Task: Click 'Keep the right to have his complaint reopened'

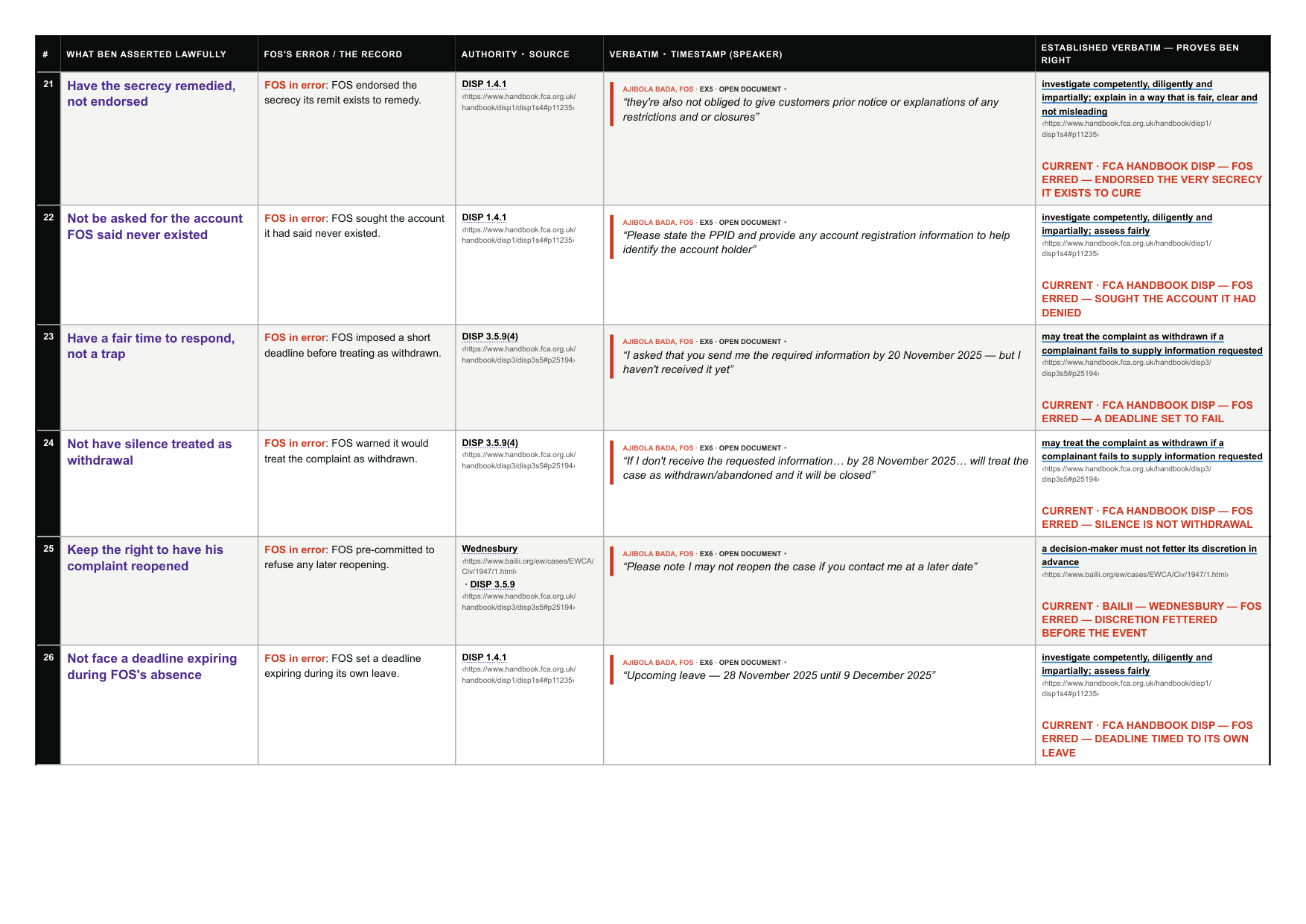Action: click(x=145, y=558)
